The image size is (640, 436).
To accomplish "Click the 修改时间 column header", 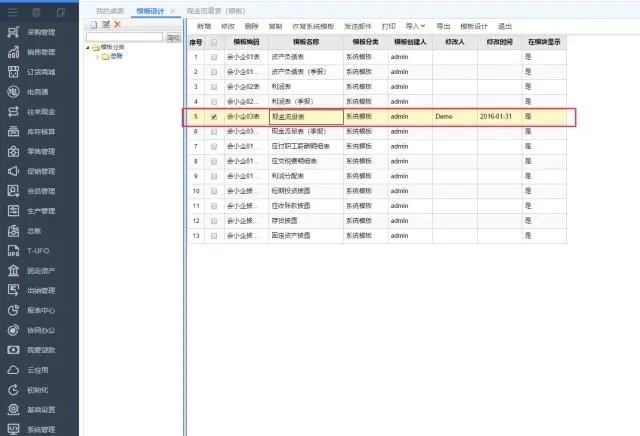I will pos(500,42).
